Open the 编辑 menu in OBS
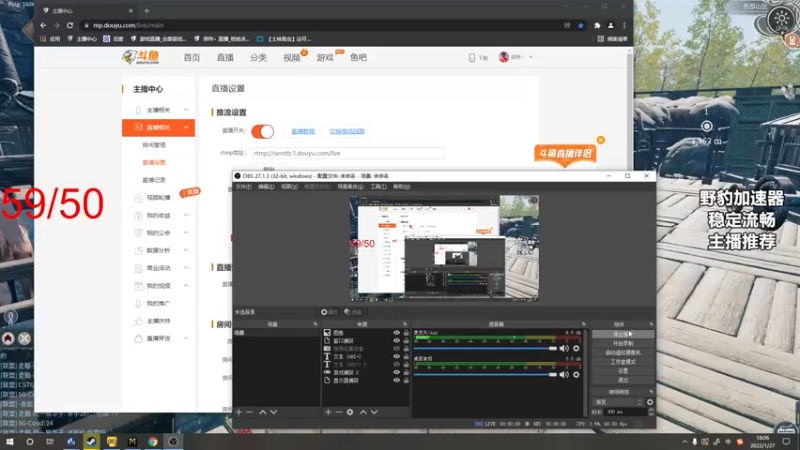The width and height of the screenshot is (800, 450). point(266,187)
